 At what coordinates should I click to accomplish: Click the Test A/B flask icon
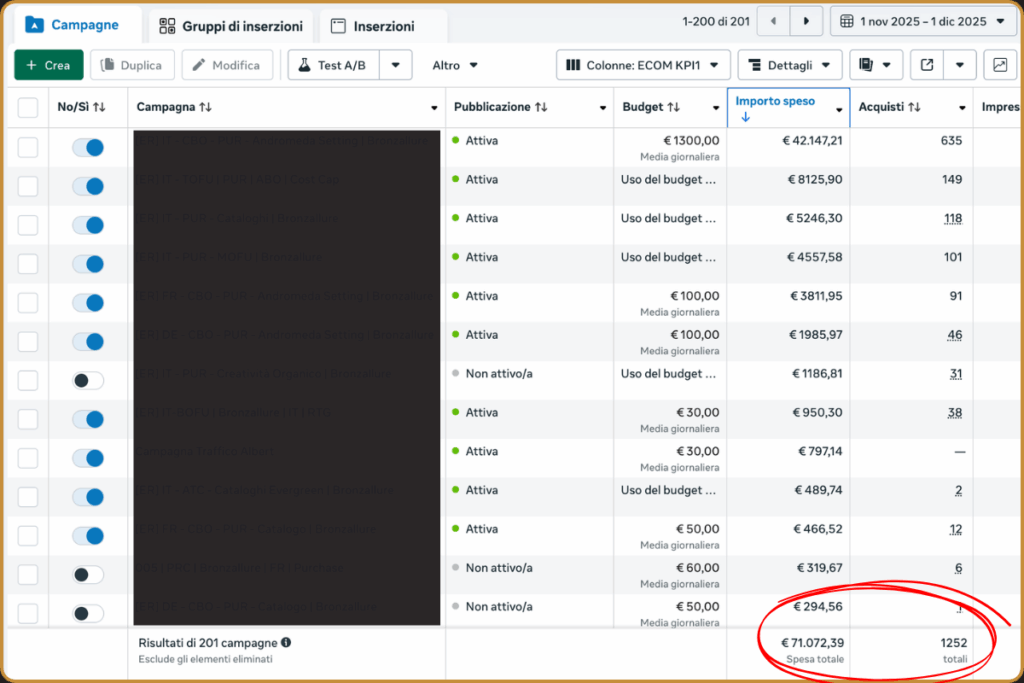[304, 65]
